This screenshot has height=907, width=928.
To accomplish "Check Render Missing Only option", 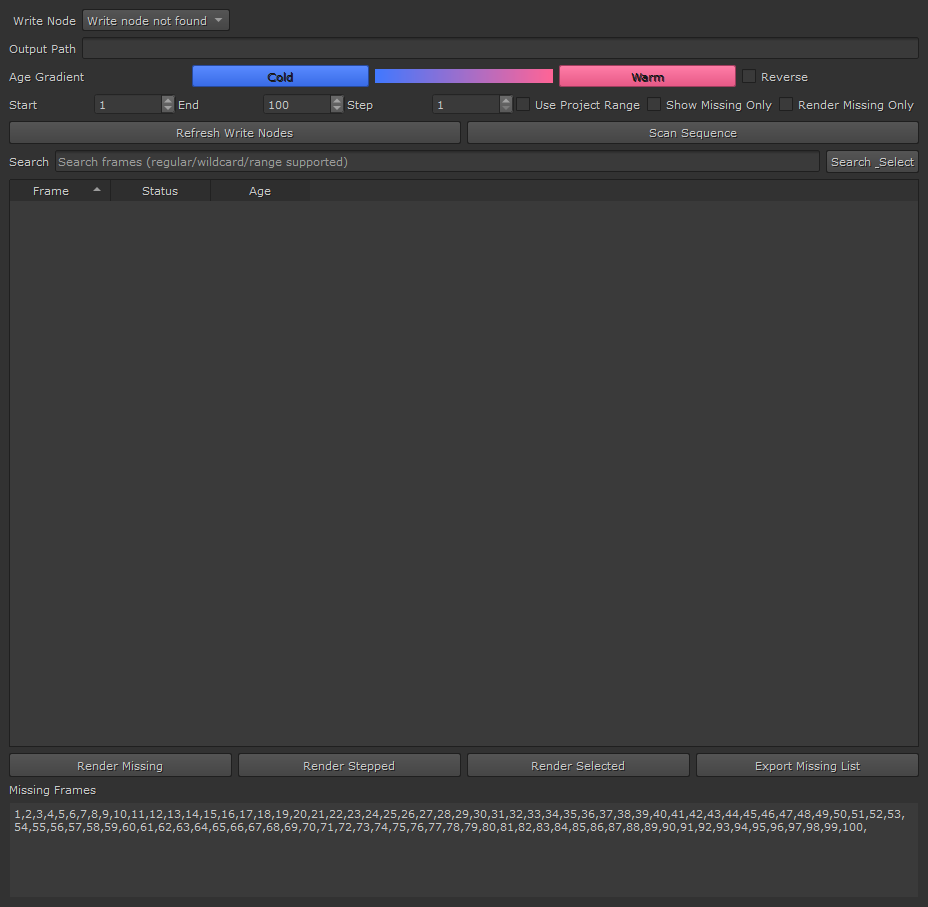I will pyautogui.click(x=787, y=105).
